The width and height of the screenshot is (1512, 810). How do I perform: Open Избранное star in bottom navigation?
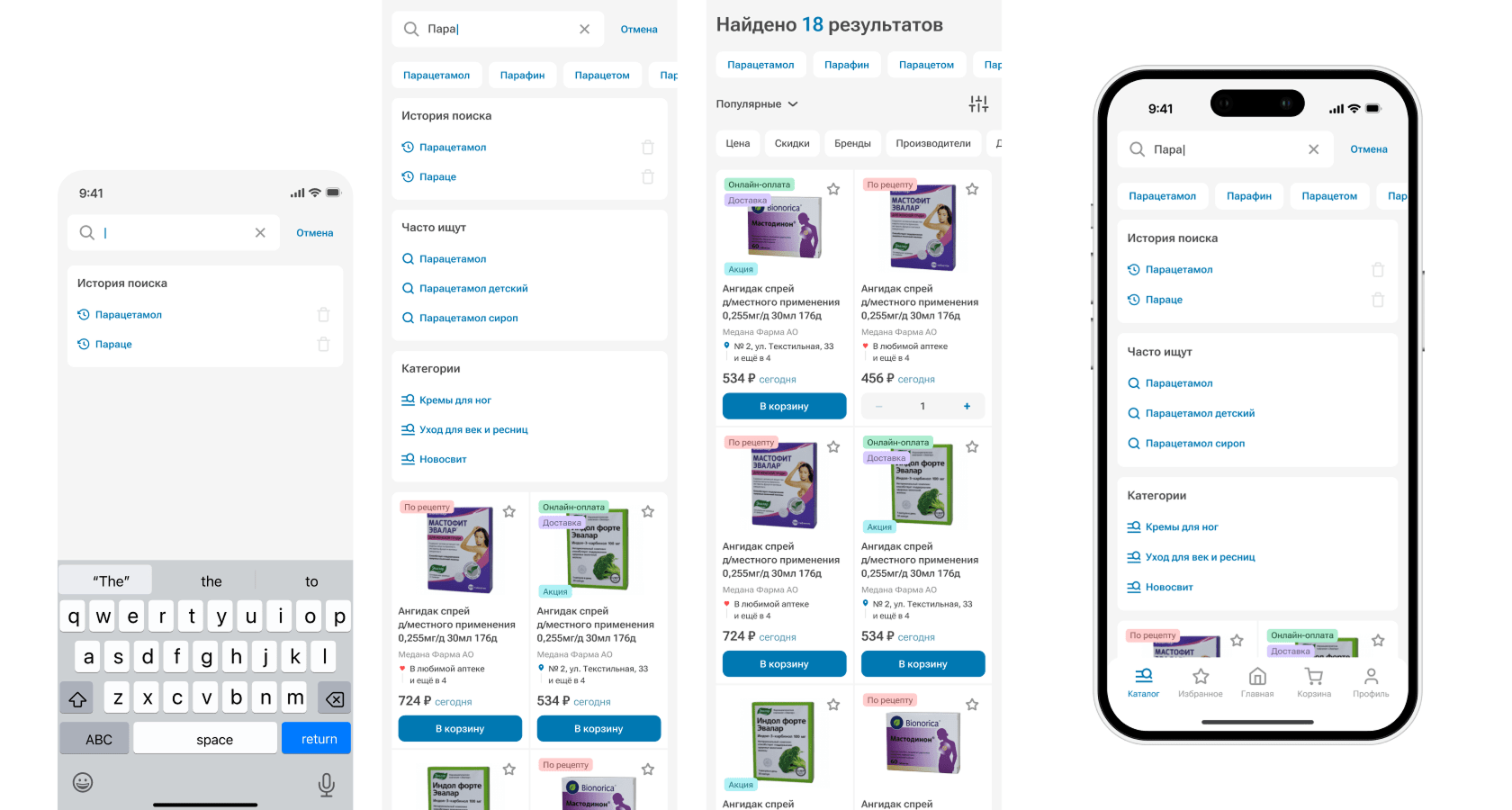coord(1201,682)
